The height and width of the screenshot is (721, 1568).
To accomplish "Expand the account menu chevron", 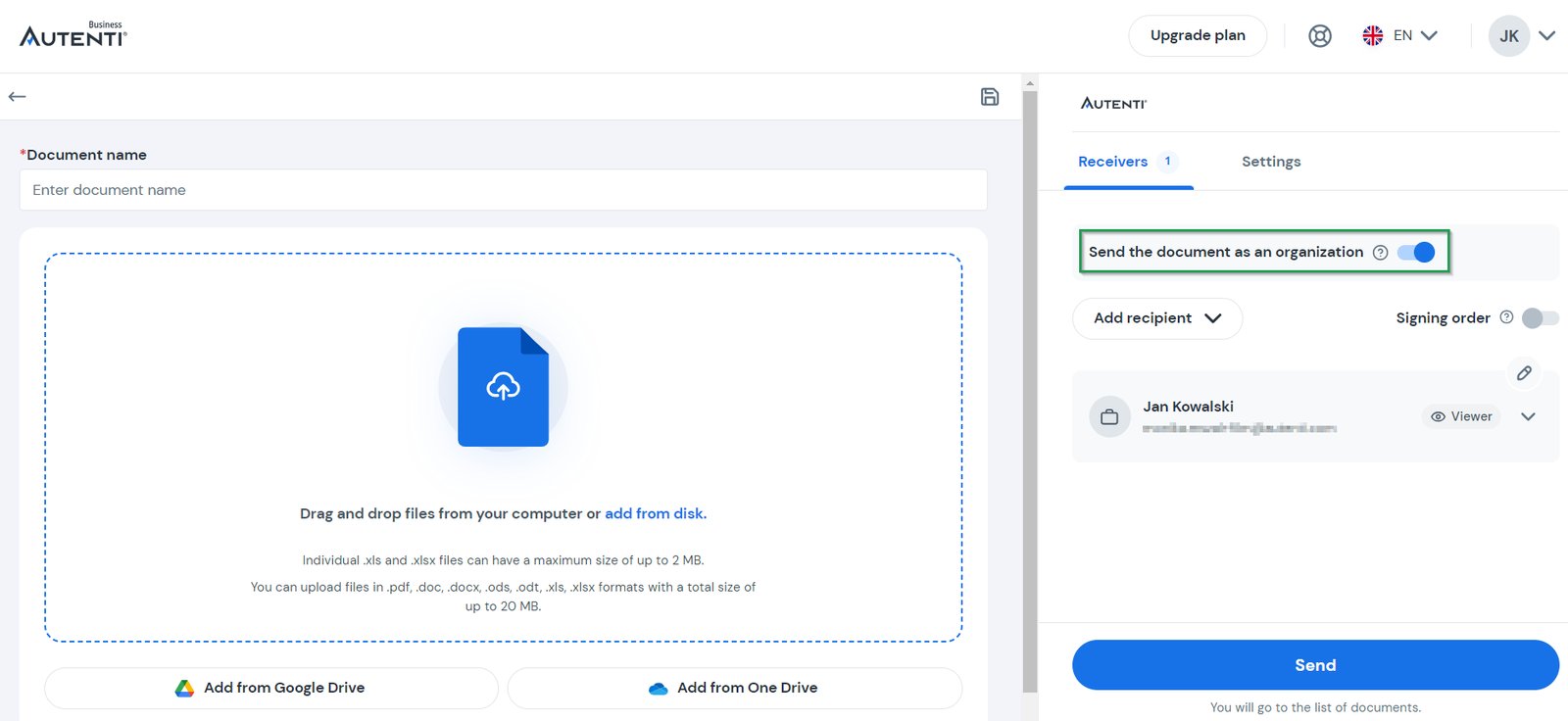I will tap(1546, 36).
